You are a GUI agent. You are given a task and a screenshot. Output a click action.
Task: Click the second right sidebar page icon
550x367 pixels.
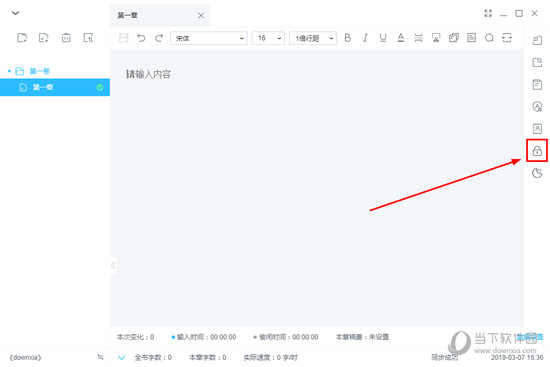[537, 62]
